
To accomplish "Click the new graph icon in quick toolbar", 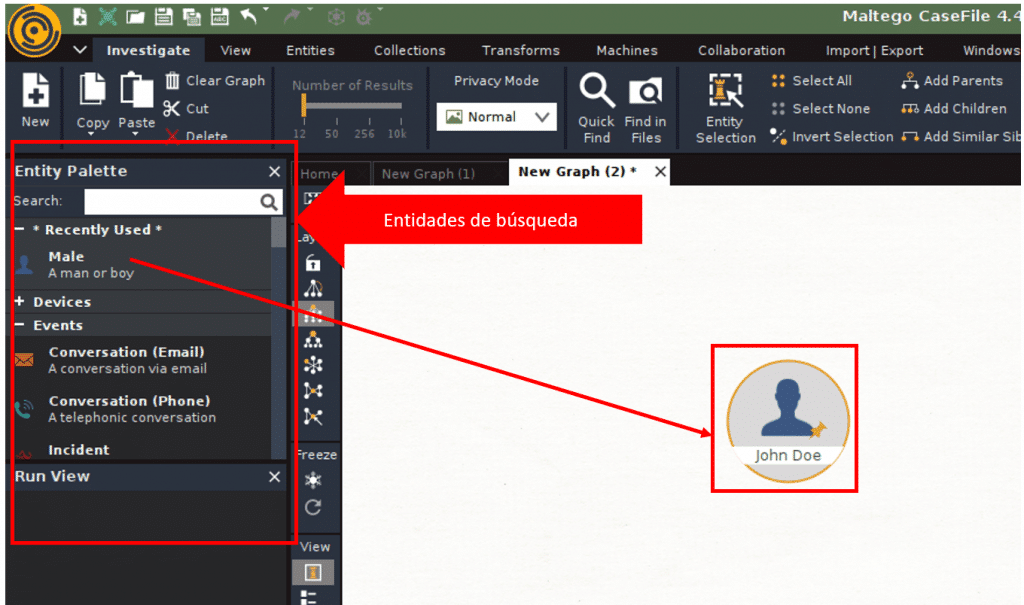I will [x=80, y=17].
